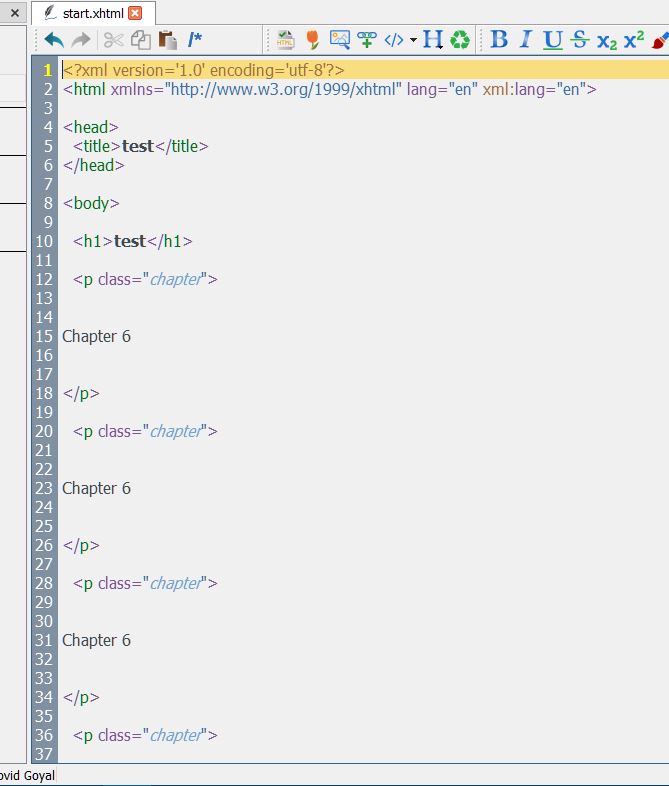Click line number 1 in the gutter
Image resolution: width=669 pixels, height=786 pixels.
(x=48, y=70)
